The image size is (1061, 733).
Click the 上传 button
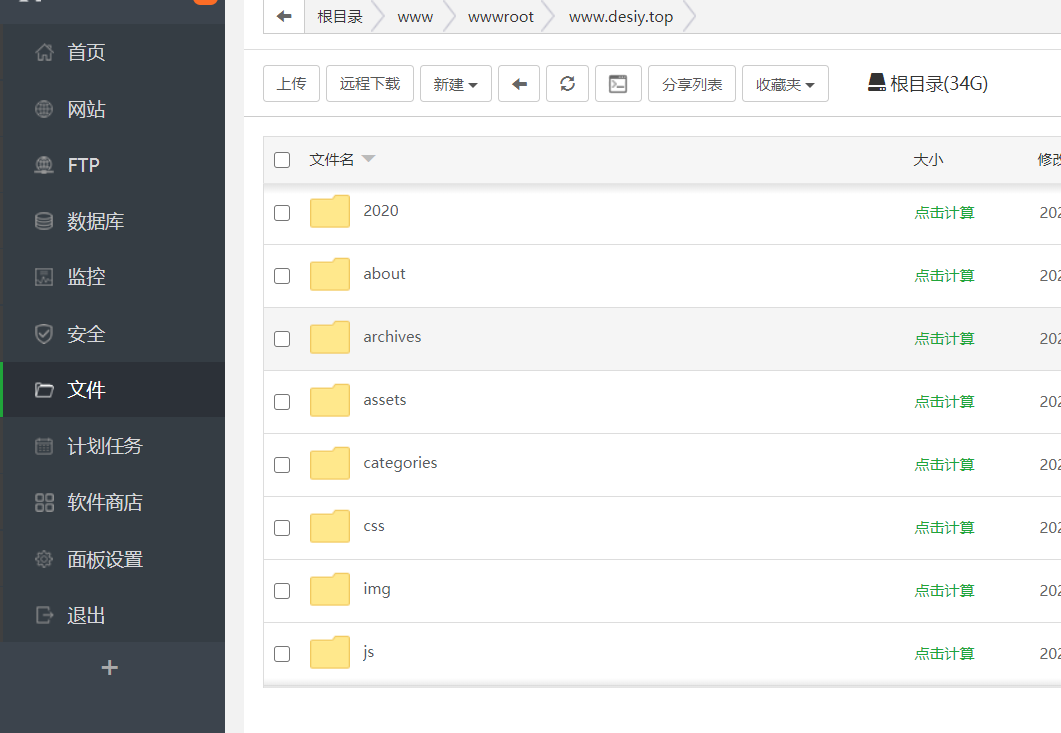coord(291,84)
